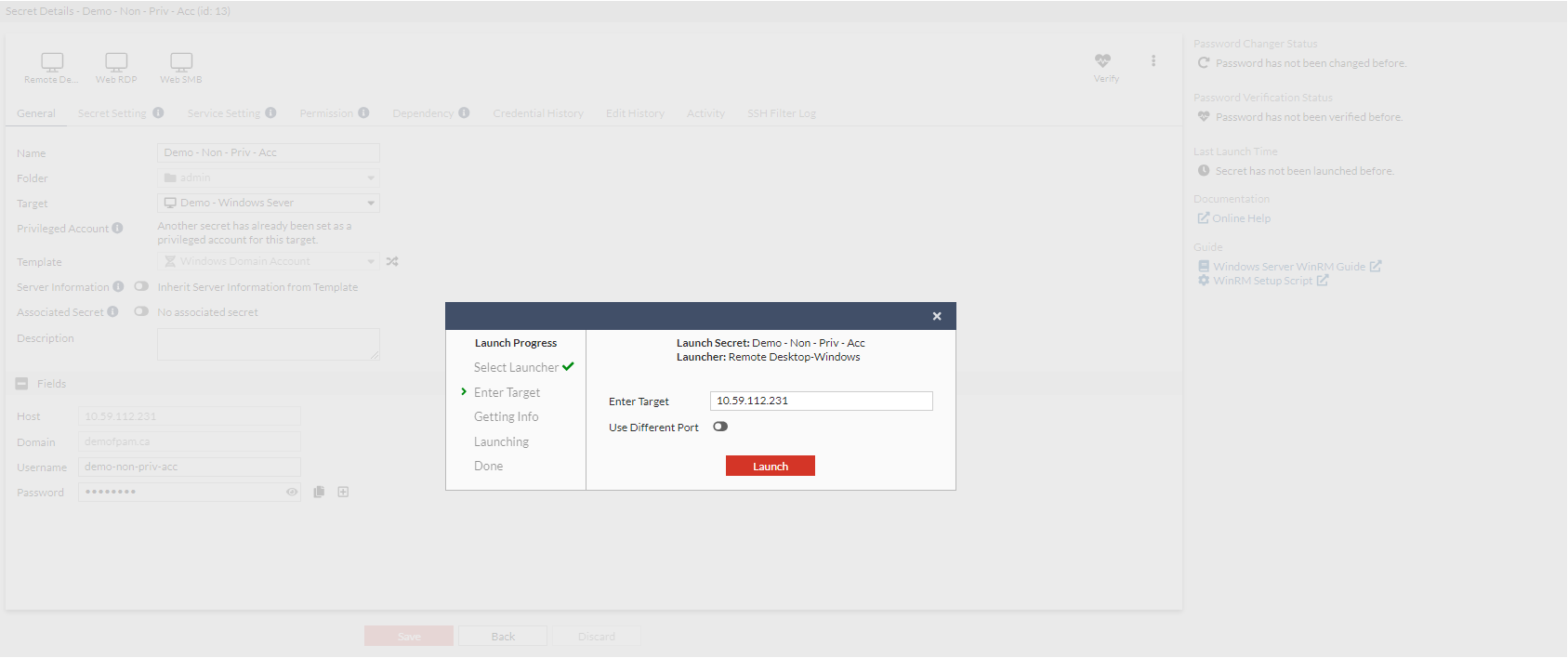Open the Windows Server WinRM Guide link
The width and height of the screenshot is (1568, 658).
(1289, 267)
